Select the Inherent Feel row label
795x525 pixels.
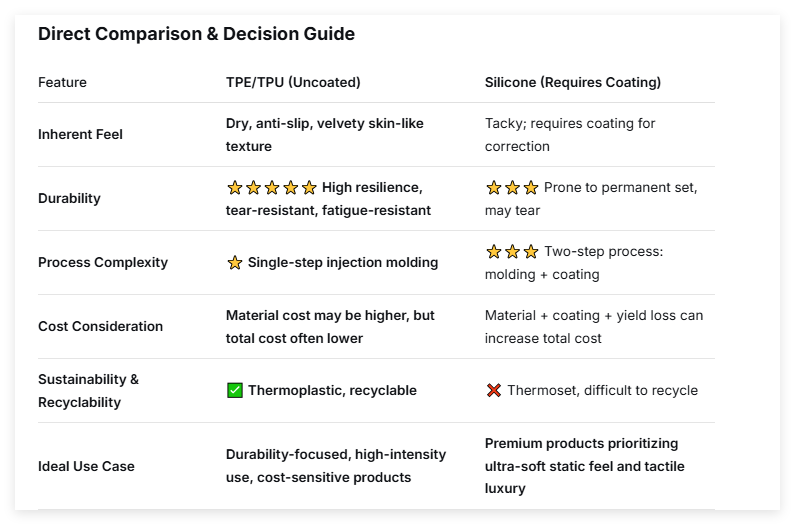pos(80,134)
